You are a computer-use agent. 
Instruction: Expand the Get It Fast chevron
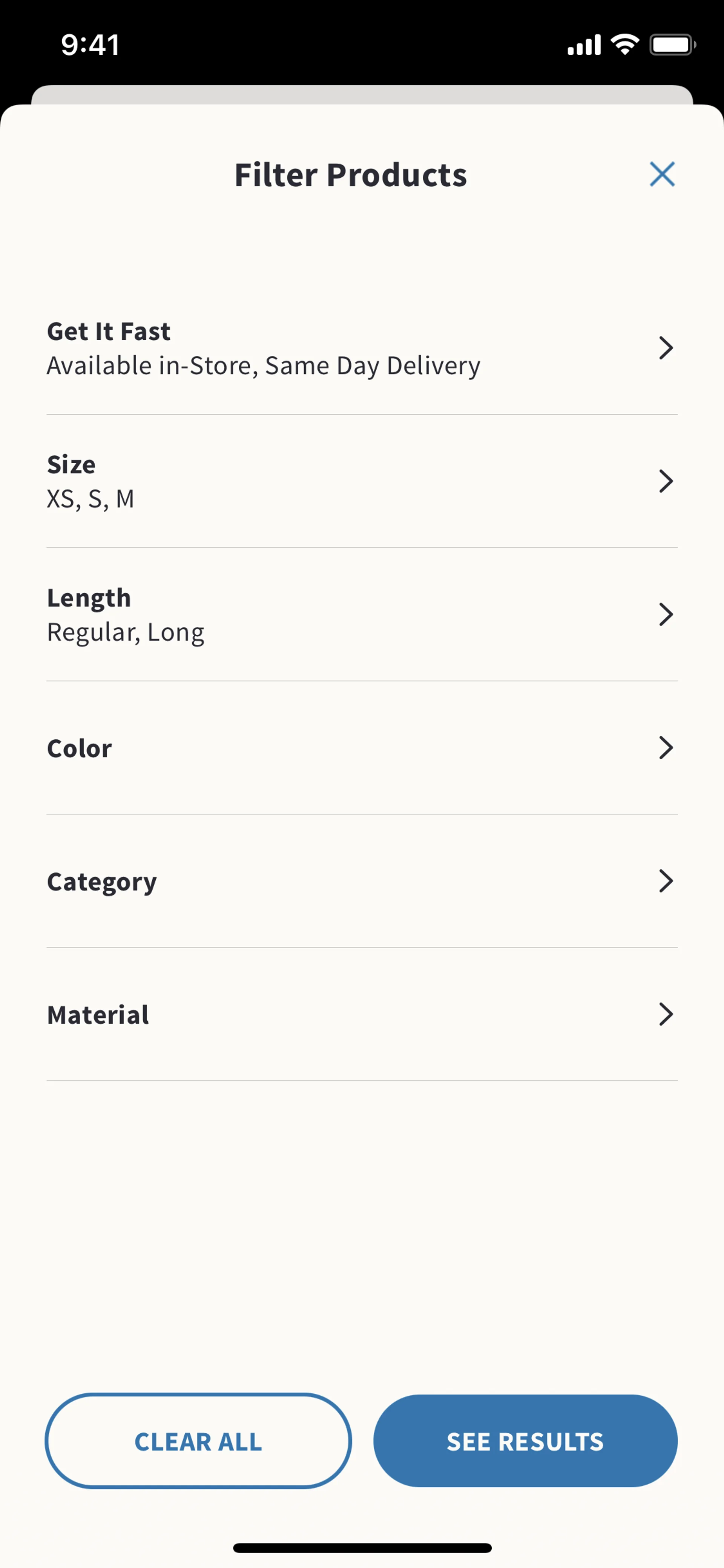pyautogui.click(x=666, y=348)
